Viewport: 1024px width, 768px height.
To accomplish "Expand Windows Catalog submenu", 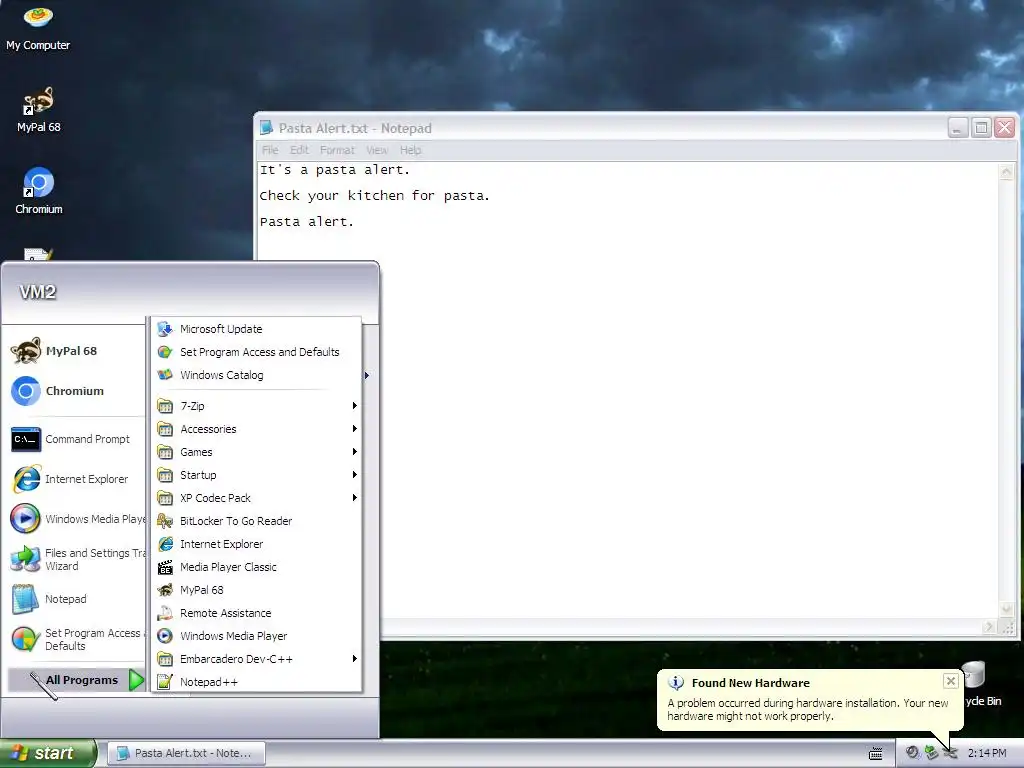I will tap(256, 375).
